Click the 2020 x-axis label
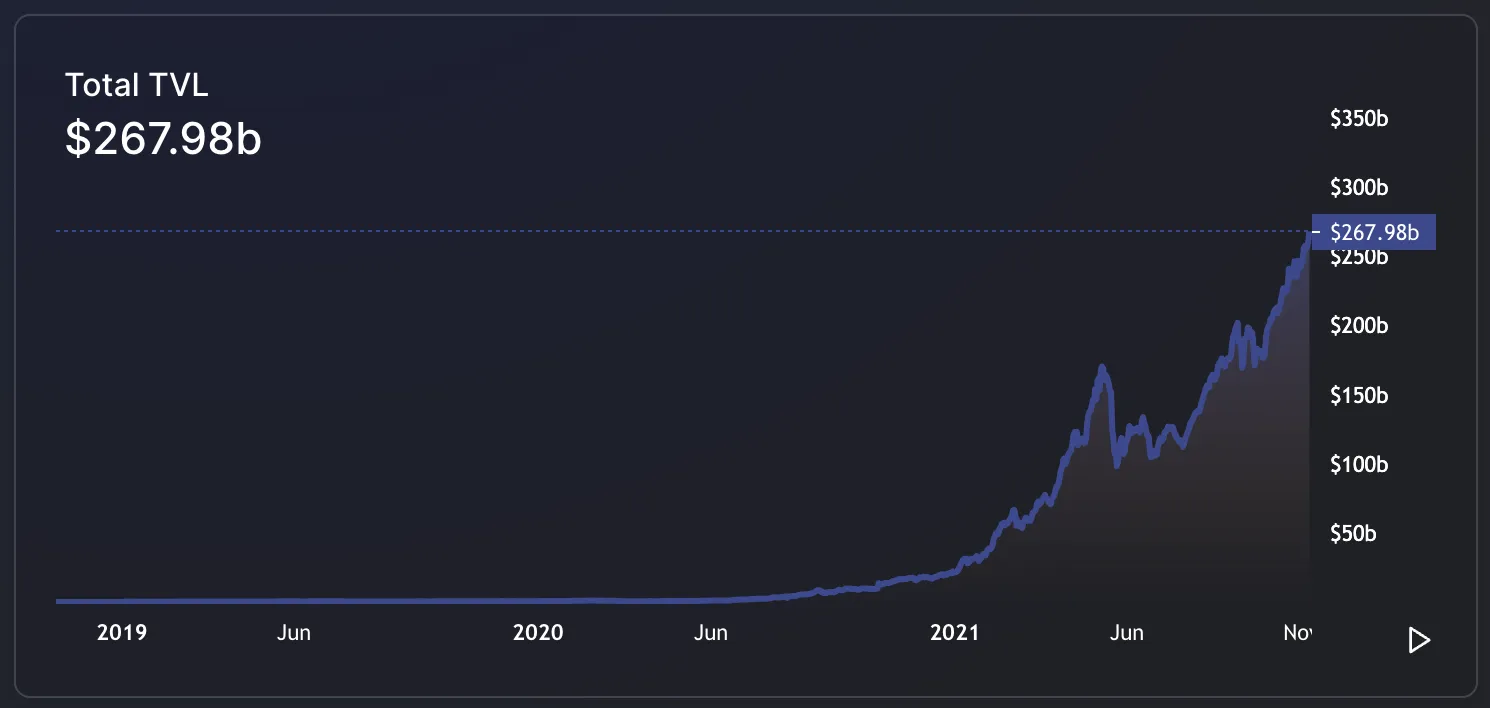The width and height of the screenshot is (1490, 708). (538, 633)
